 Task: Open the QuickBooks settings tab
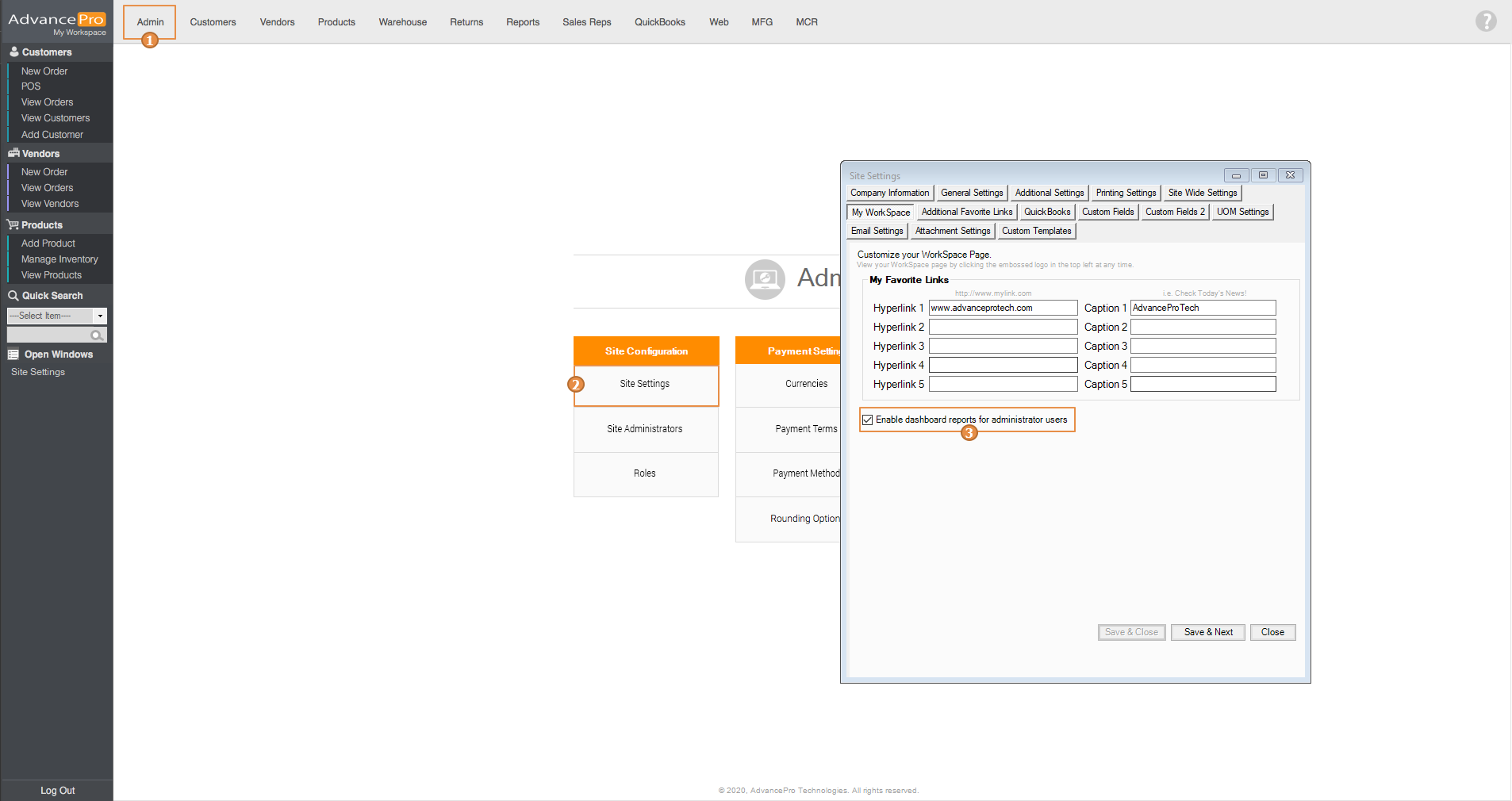[1046, 212]
